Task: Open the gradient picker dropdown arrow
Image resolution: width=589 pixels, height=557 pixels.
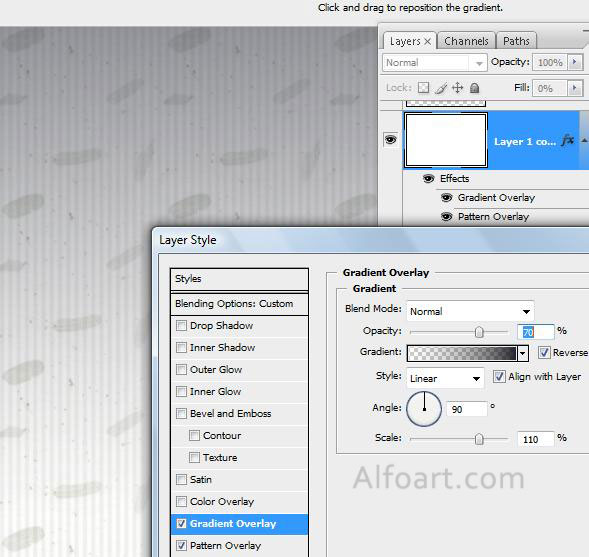Action: pyautogui.click(x=523, y=353)
